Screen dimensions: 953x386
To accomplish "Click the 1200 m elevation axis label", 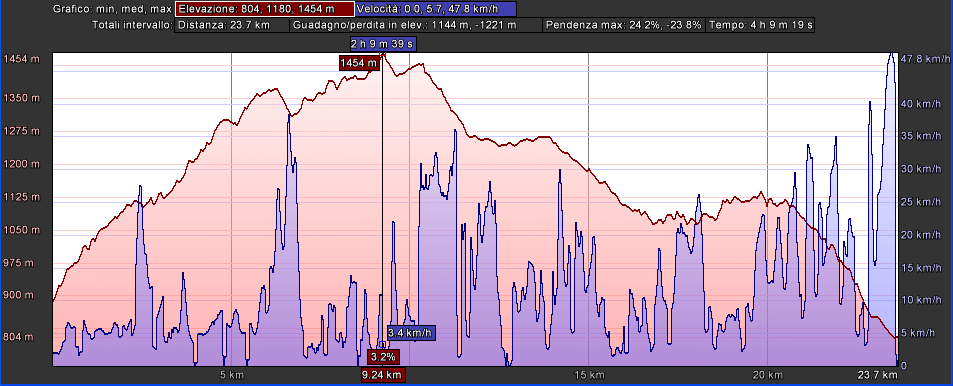I will [21, 164].
